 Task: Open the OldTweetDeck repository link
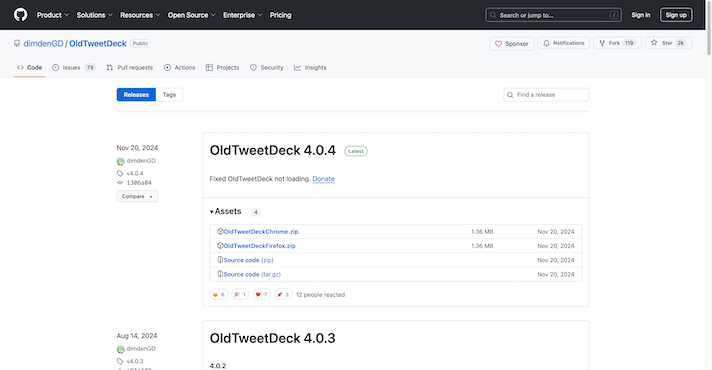click(98, 44)
